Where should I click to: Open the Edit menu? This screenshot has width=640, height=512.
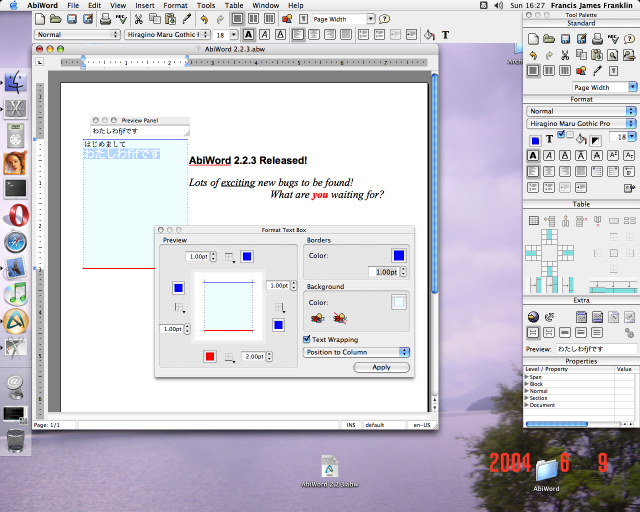tap(94, 5)
